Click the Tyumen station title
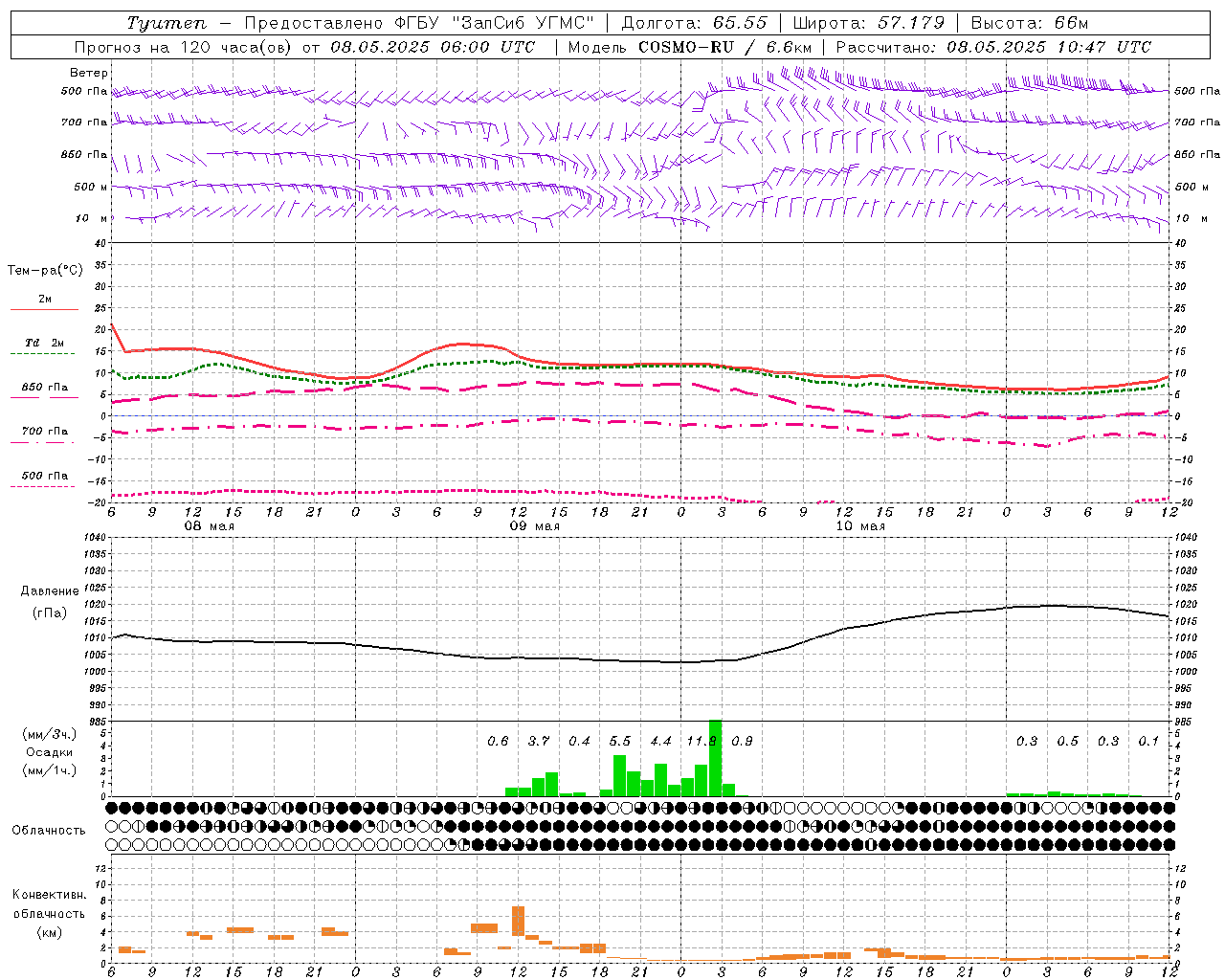This screenshot has width=1225, height=980. [x=167, y=23]
